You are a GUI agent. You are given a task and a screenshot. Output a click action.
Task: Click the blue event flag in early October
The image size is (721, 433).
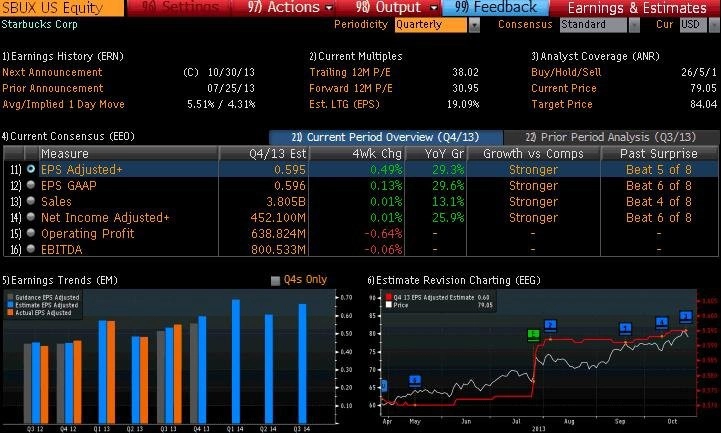[x=662, y=323]
